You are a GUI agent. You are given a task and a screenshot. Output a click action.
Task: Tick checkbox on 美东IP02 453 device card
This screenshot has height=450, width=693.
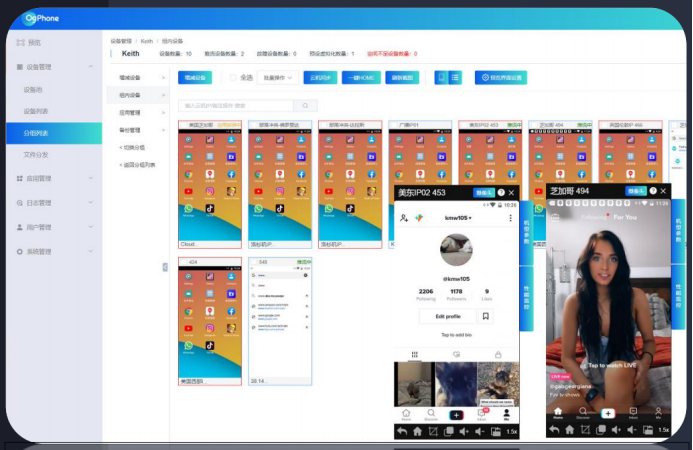pos(465,125)
